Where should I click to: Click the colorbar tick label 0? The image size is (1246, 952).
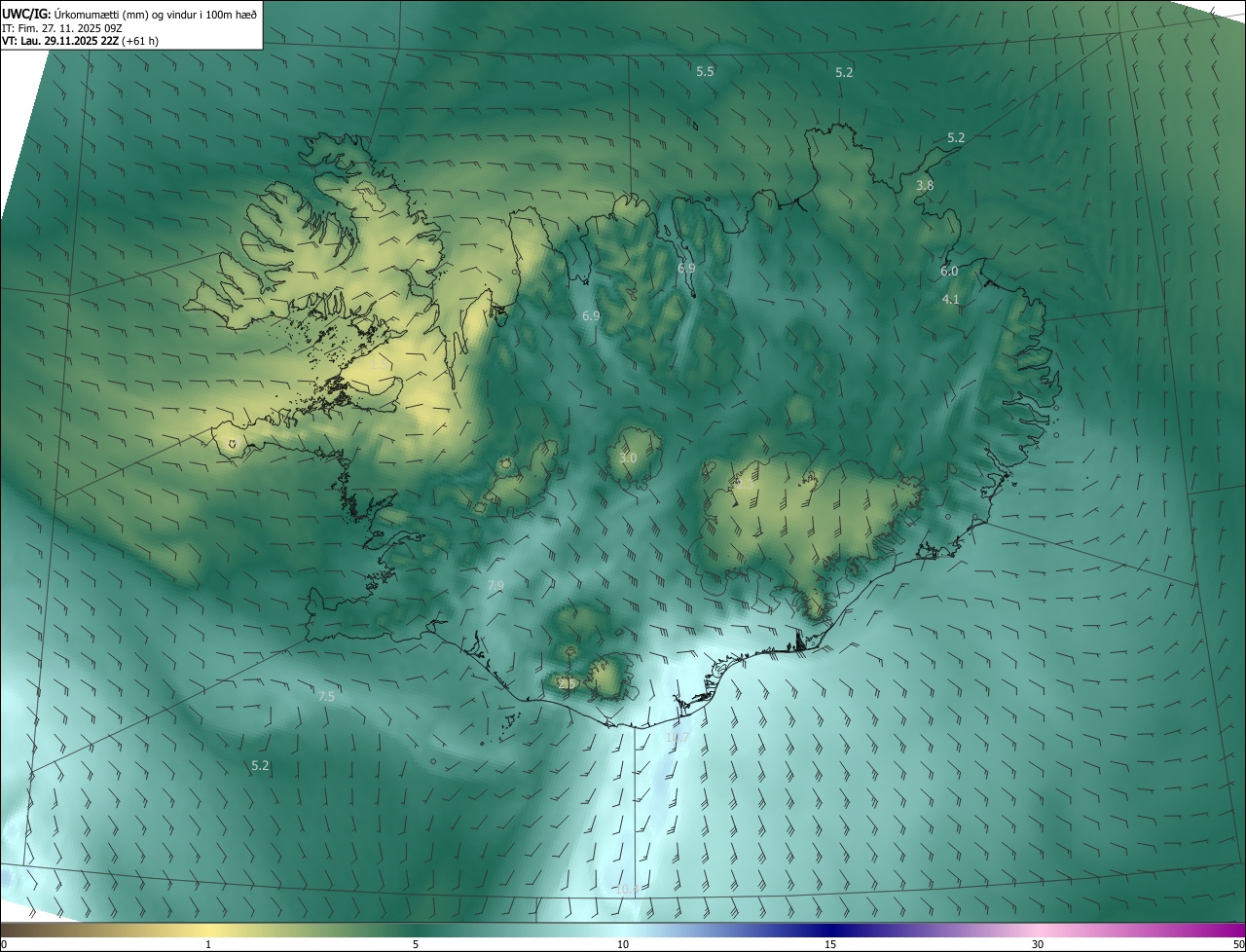pos(4,945)
